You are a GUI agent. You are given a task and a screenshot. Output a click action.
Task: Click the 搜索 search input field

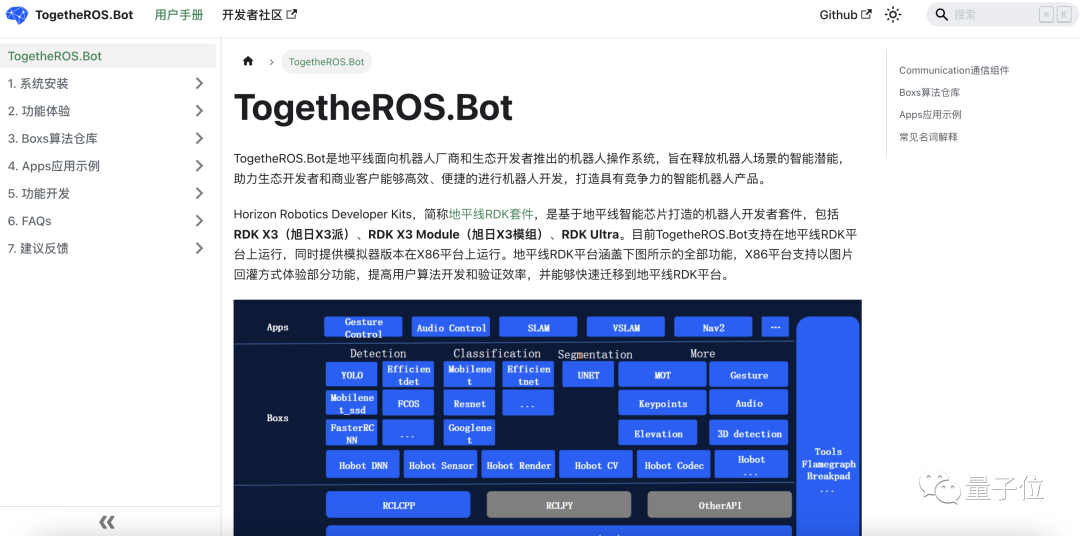(1002, 14)
